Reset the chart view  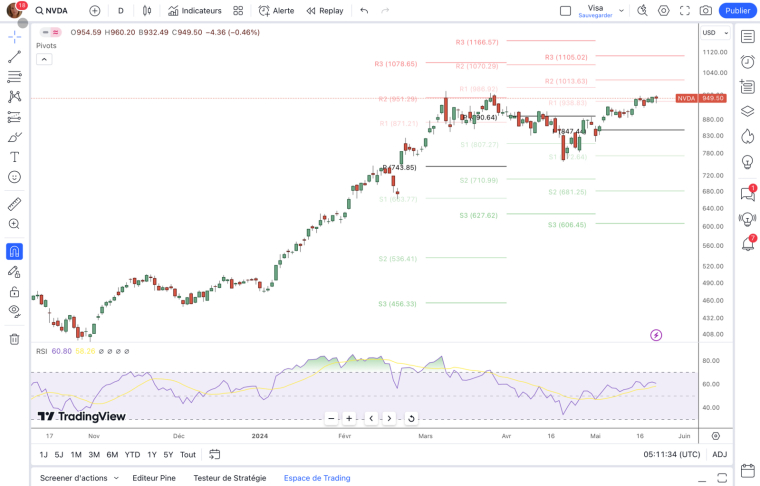[411, 419]
